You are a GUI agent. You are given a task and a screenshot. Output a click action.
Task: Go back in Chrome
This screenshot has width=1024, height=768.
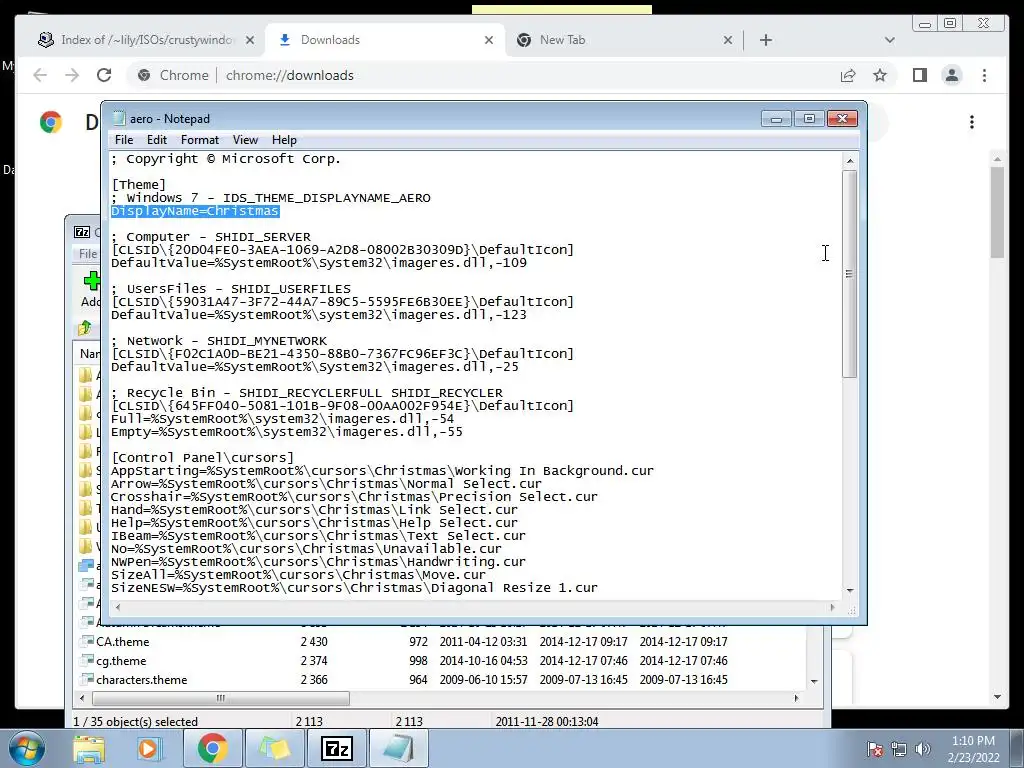[40, 75]
